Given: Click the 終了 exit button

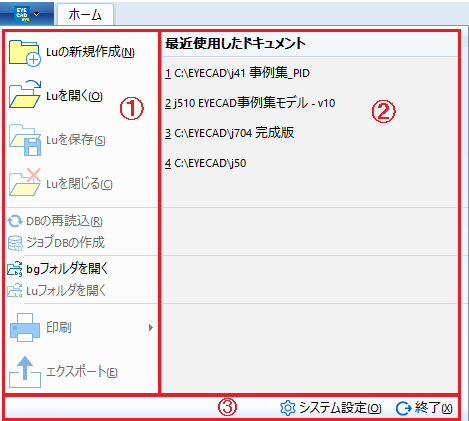Looking at the screenshot, I should (424, 408).
